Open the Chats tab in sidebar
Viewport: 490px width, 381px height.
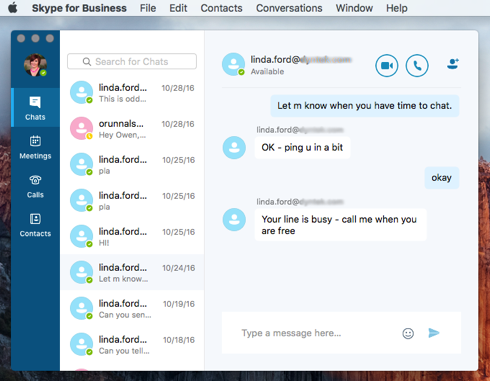[35, 108]
